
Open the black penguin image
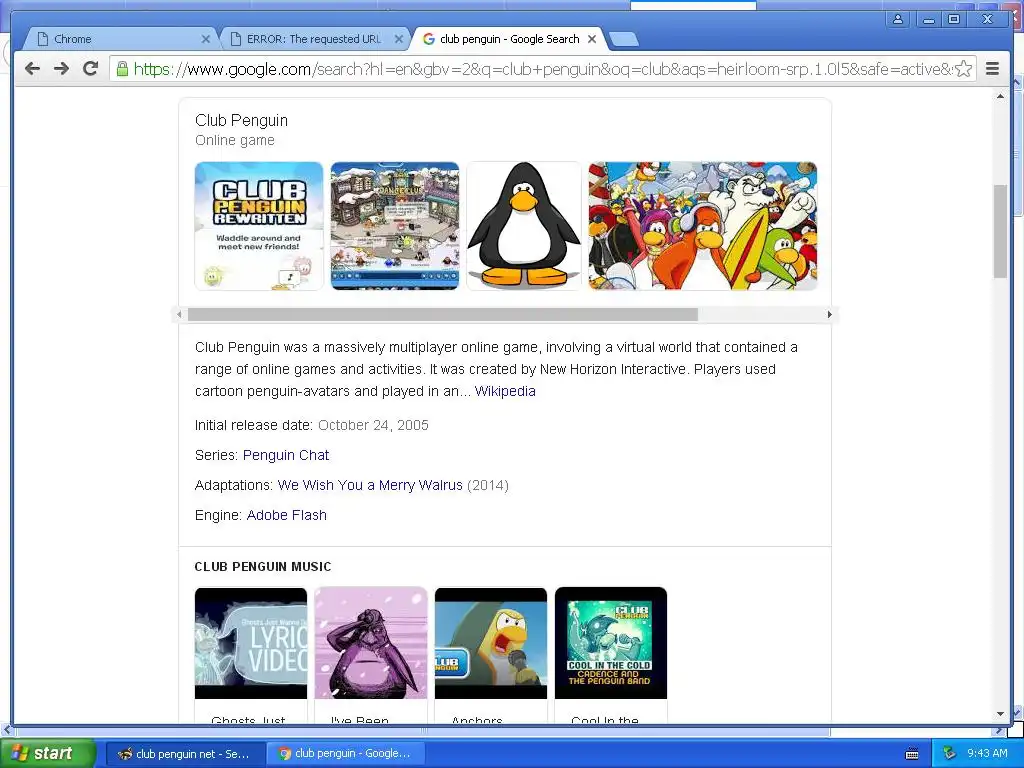click(x=524, y=225)
